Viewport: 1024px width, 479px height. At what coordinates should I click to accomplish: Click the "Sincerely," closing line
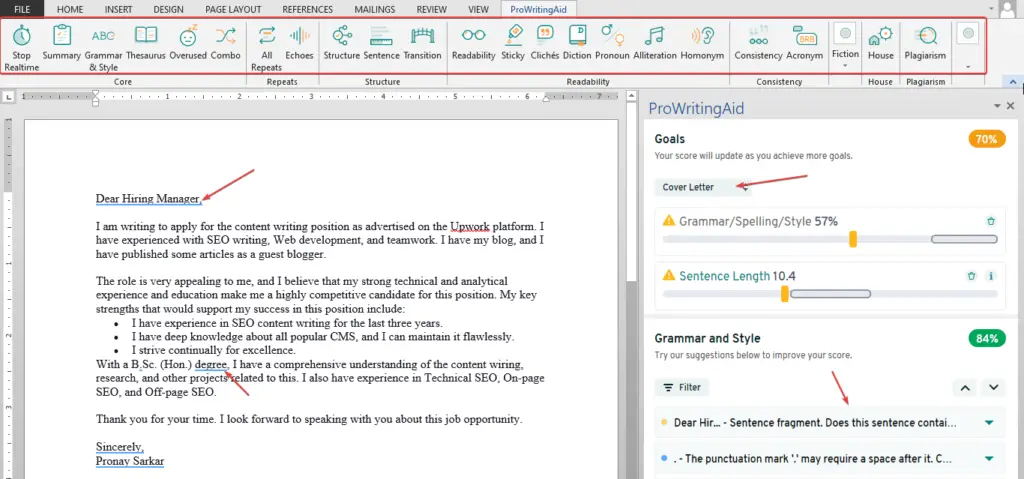(x=120, y=447)
